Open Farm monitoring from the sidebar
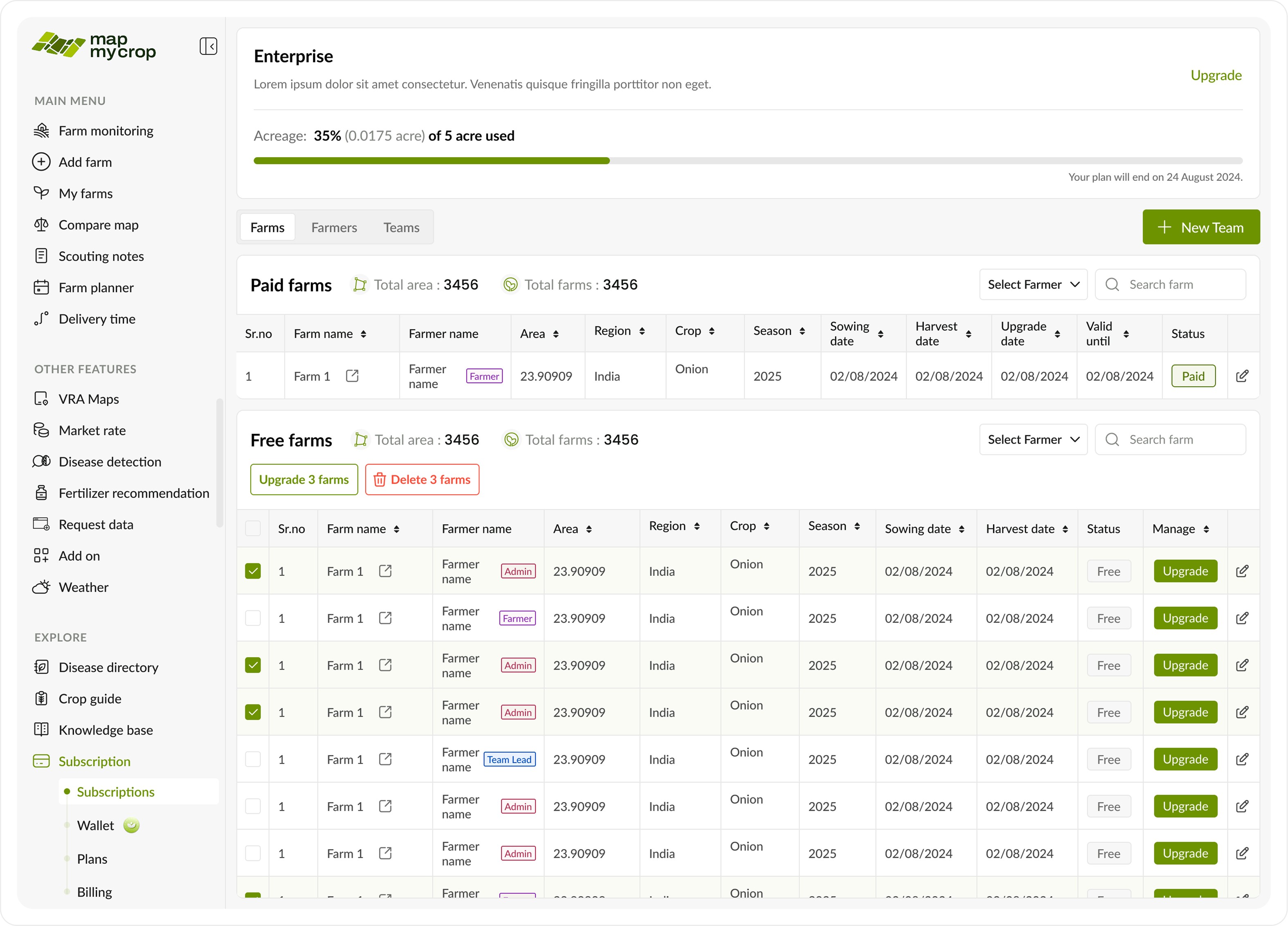This screenshot has height=926, width=1288. pyautogui.click(x=106, y=131)
